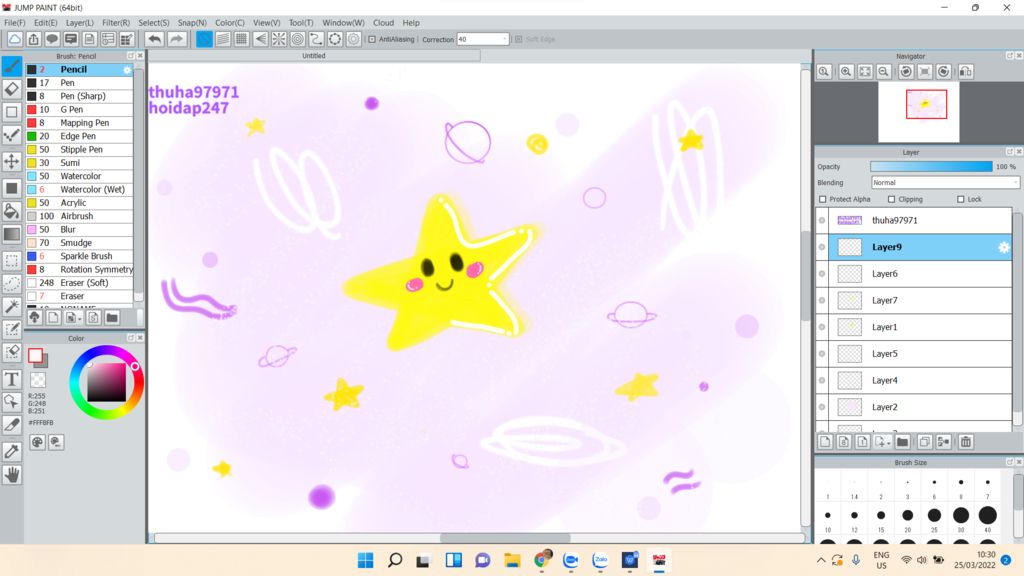Hide the thuha97971 layer

click(822, 220)
